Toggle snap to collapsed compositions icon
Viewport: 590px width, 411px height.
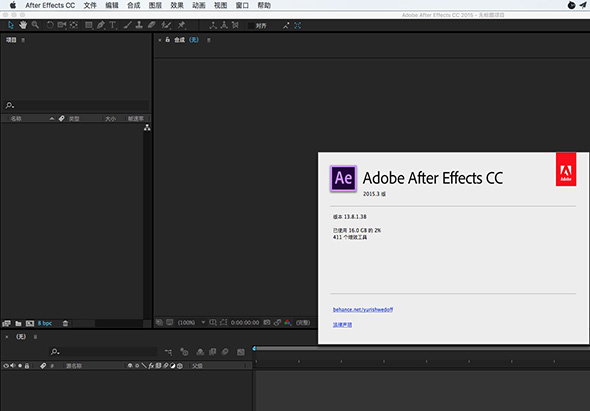pos(286,25)
